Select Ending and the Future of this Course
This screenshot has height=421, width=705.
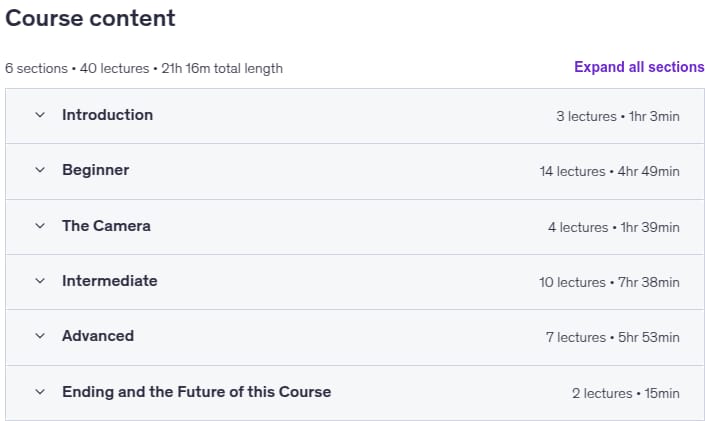[196, 392]
